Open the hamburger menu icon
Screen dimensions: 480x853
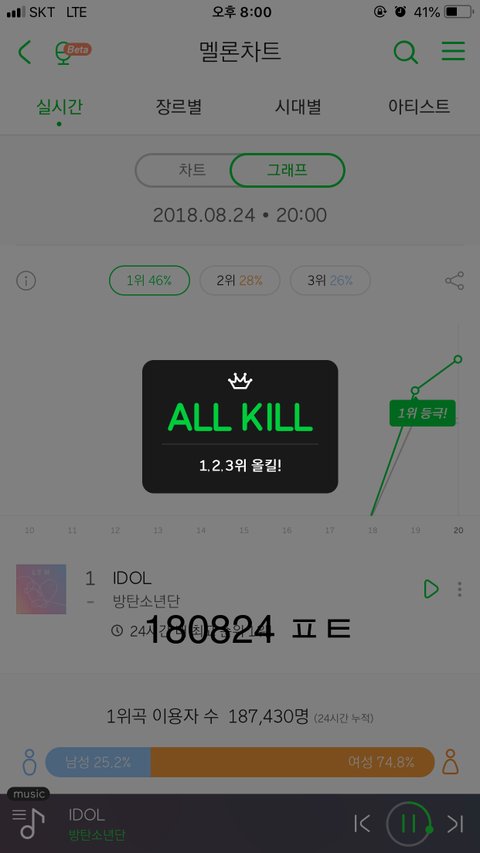453,51
